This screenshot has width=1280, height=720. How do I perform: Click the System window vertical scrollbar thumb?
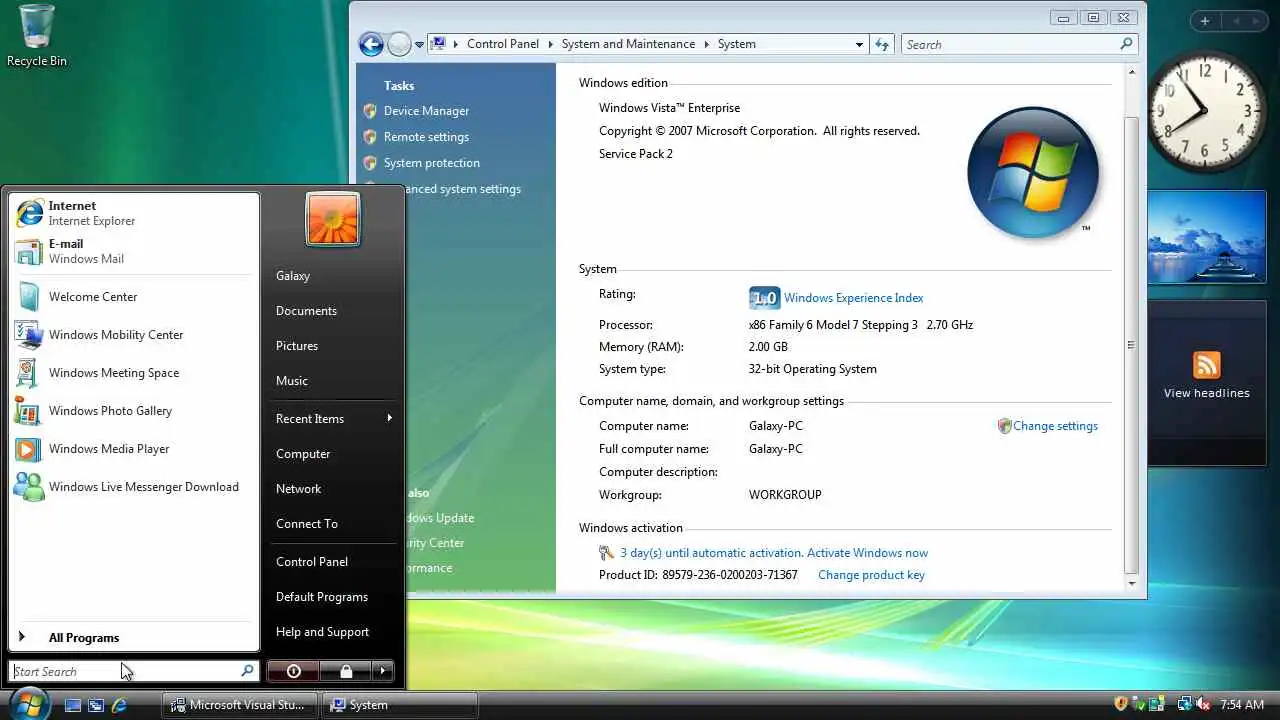pyautogui.click(x=1131, y=345)
